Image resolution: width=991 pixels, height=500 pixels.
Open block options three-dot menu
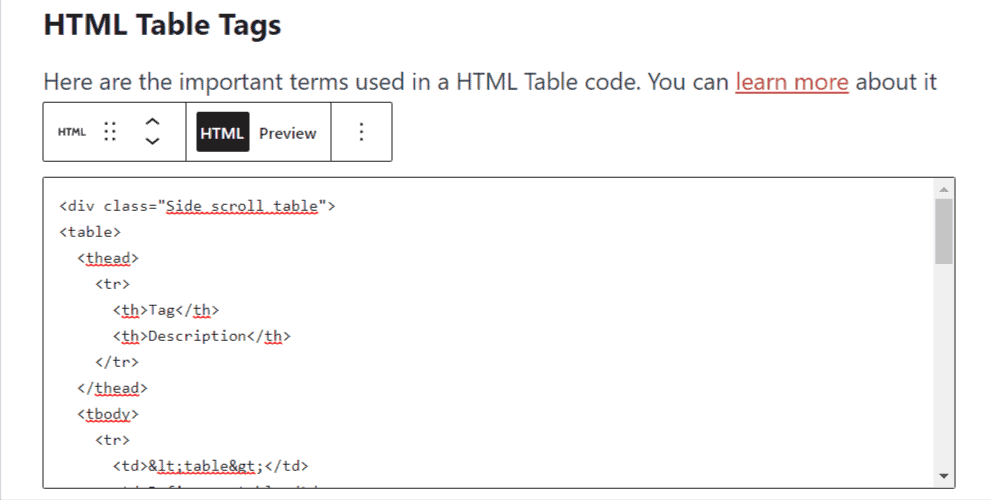[x=361, y=131]
